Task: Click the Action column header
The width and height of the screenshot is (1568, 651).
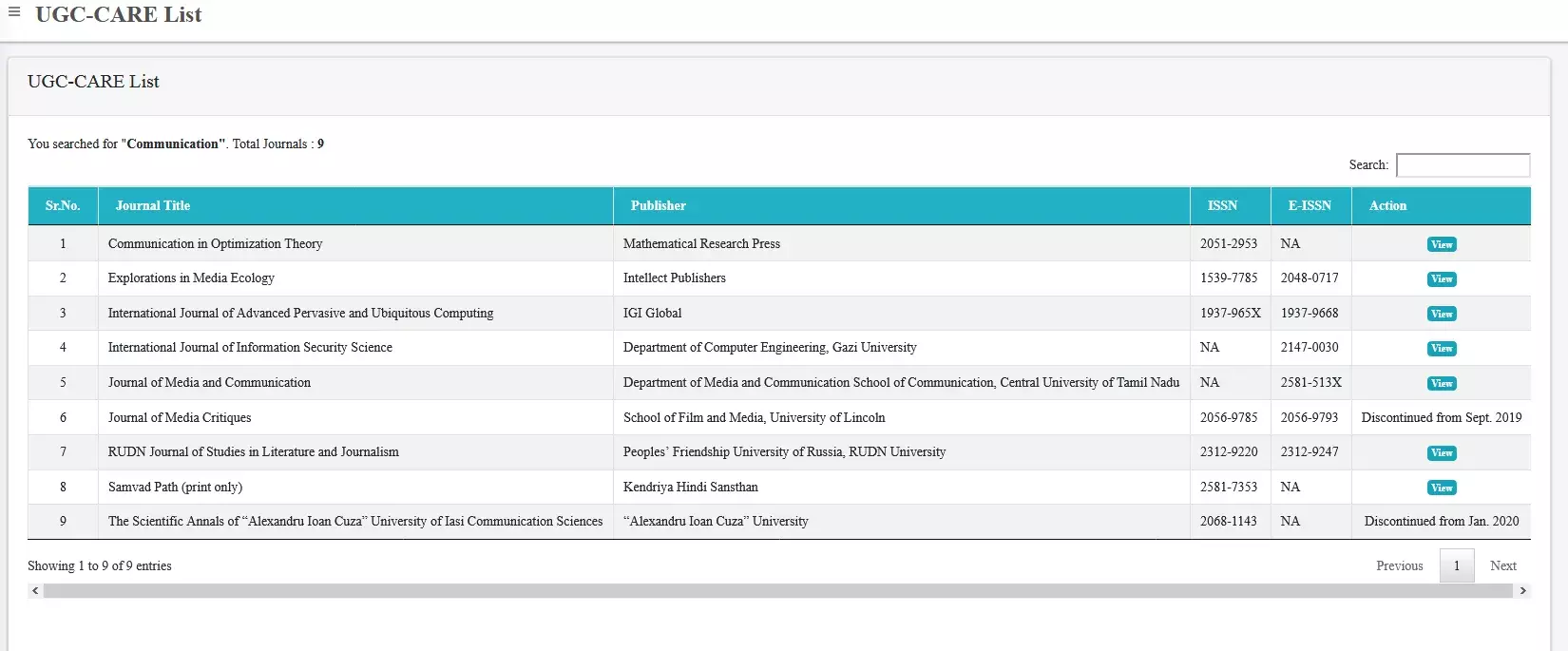Action: click(1387, 205)
